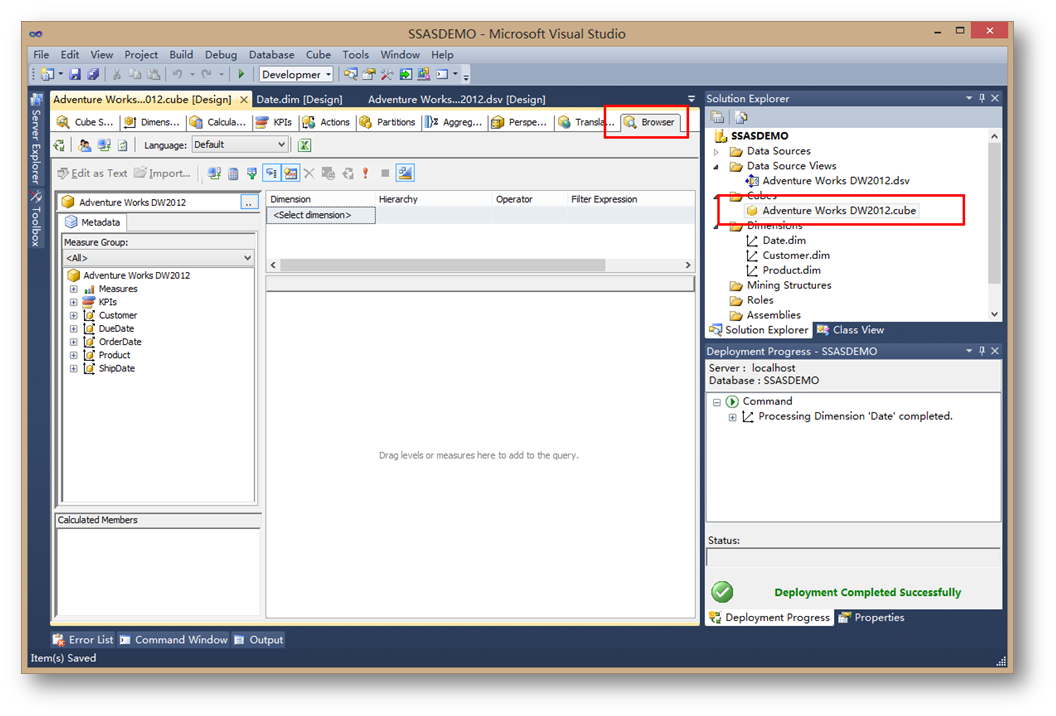Expand the Data Sources folder
This screenshot has width=1056, height=716.
point(717,152)
